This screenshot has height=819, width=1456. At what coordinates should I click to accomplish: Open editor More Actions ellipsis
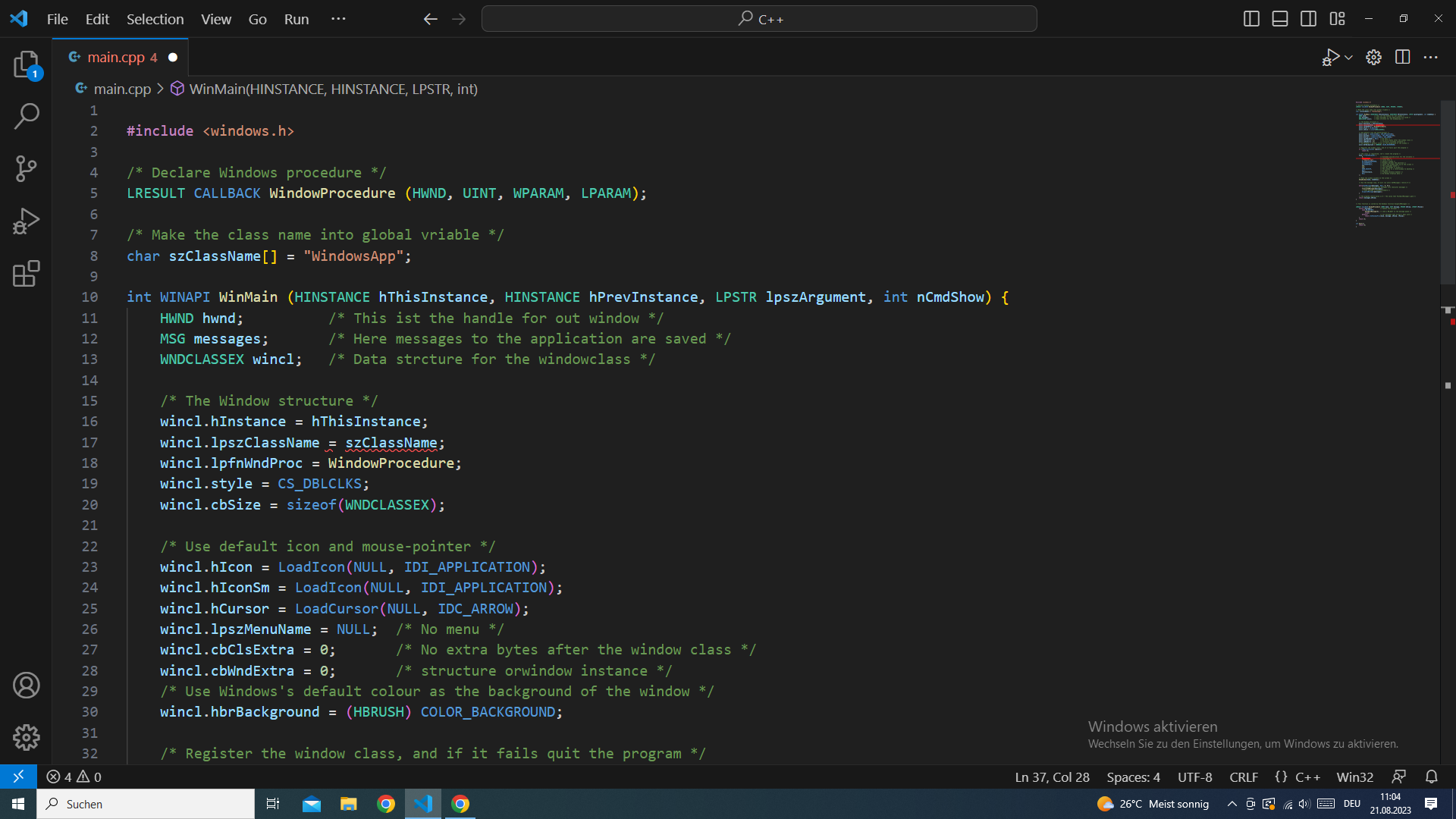1430,58
